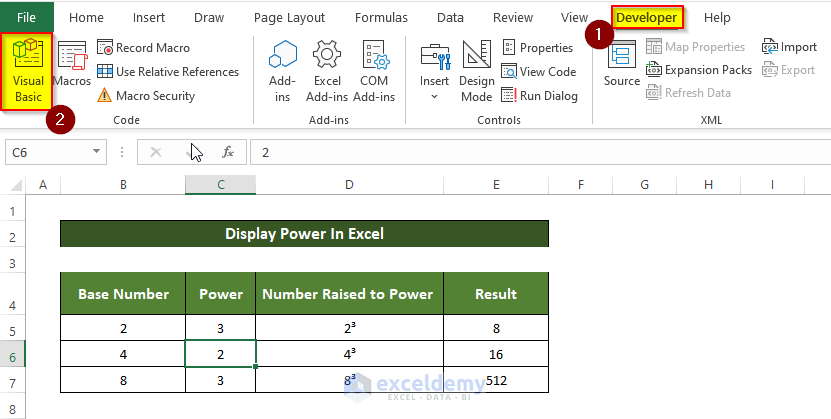This screenshot has width=831, height=419.
Task: Select the 'Number Raised to Power' cell
Action: pyautogui.click(x=349, y=294)
